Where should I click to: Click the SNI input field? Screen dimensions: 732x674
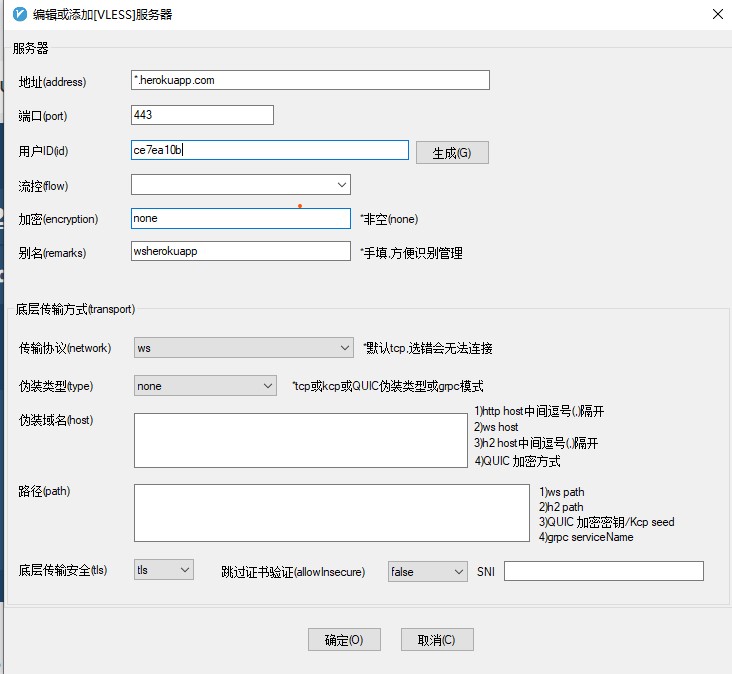coord(604,571)
